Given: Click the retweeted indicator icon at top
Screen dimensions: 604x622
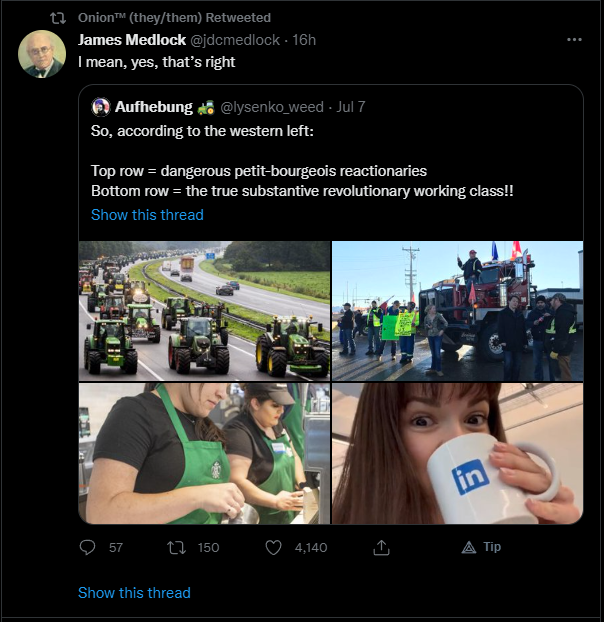Looking at the screenshot, I should [58, 18].
